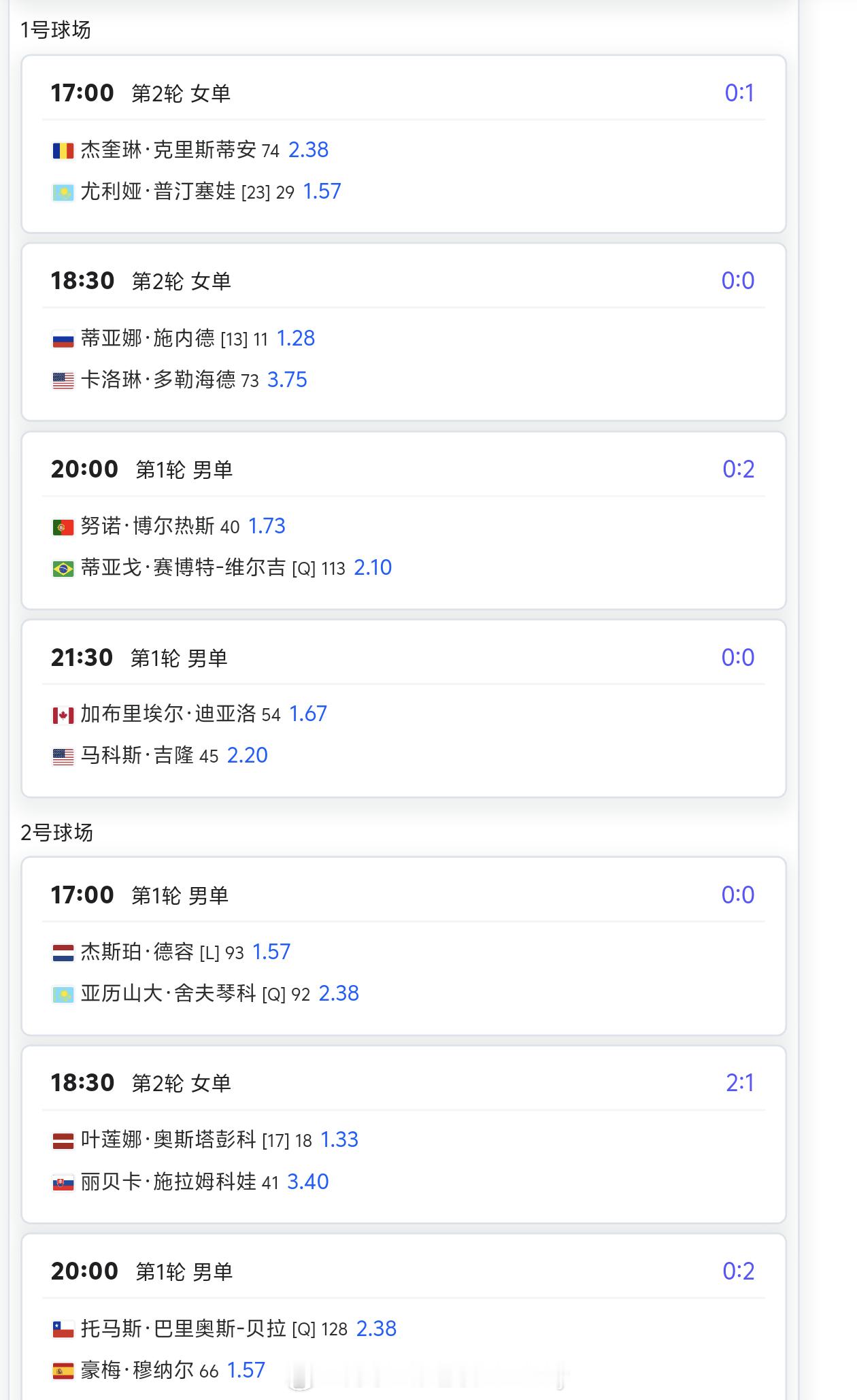Open the 2:1 score of 奥斯塔彭科 match
The image size is (857, 1400).
pyautogui.click(x=740, y=1083)
